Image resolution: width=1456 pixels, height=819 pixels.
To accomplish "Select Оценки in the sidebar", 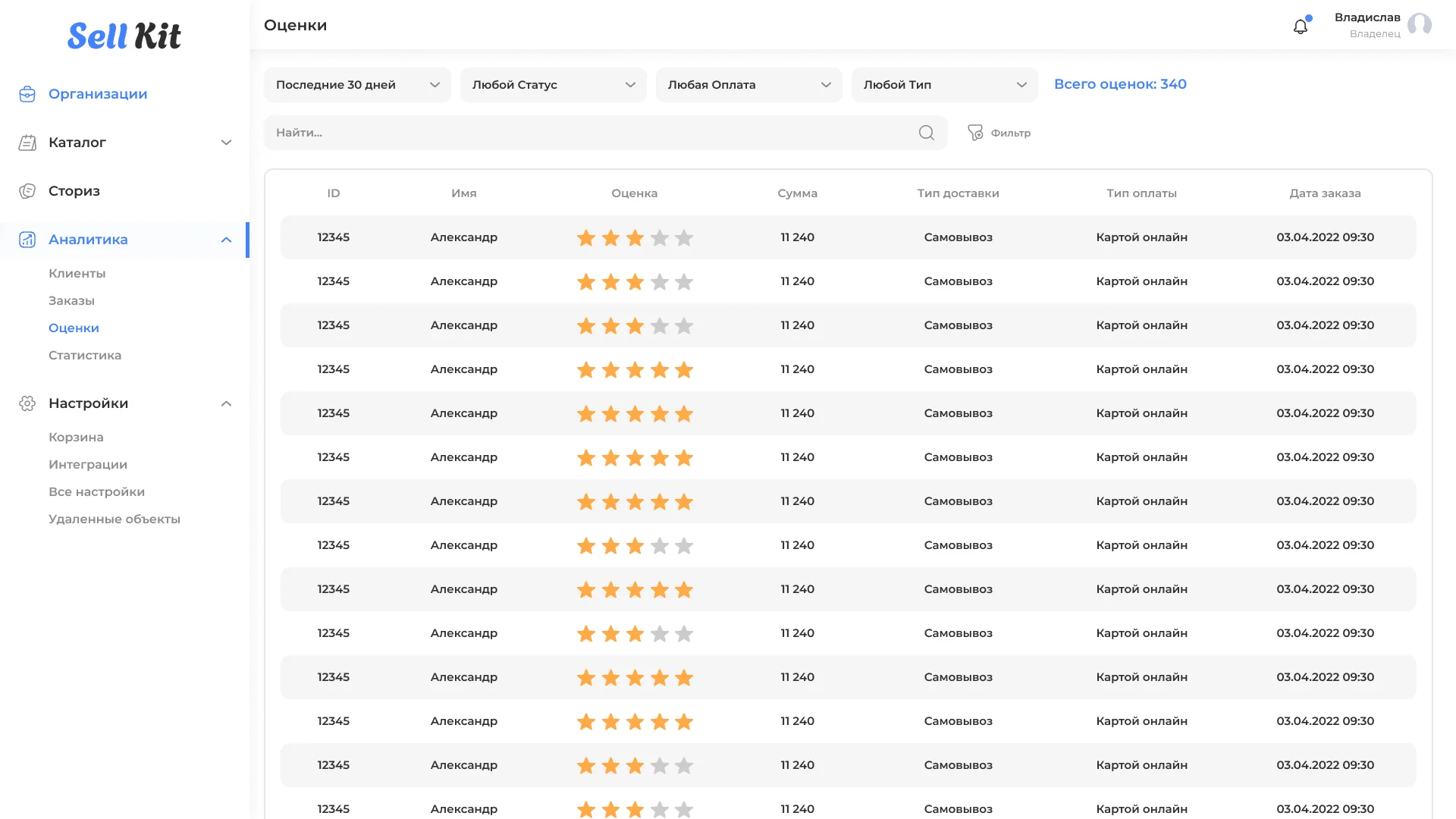I will click(74, 328).
